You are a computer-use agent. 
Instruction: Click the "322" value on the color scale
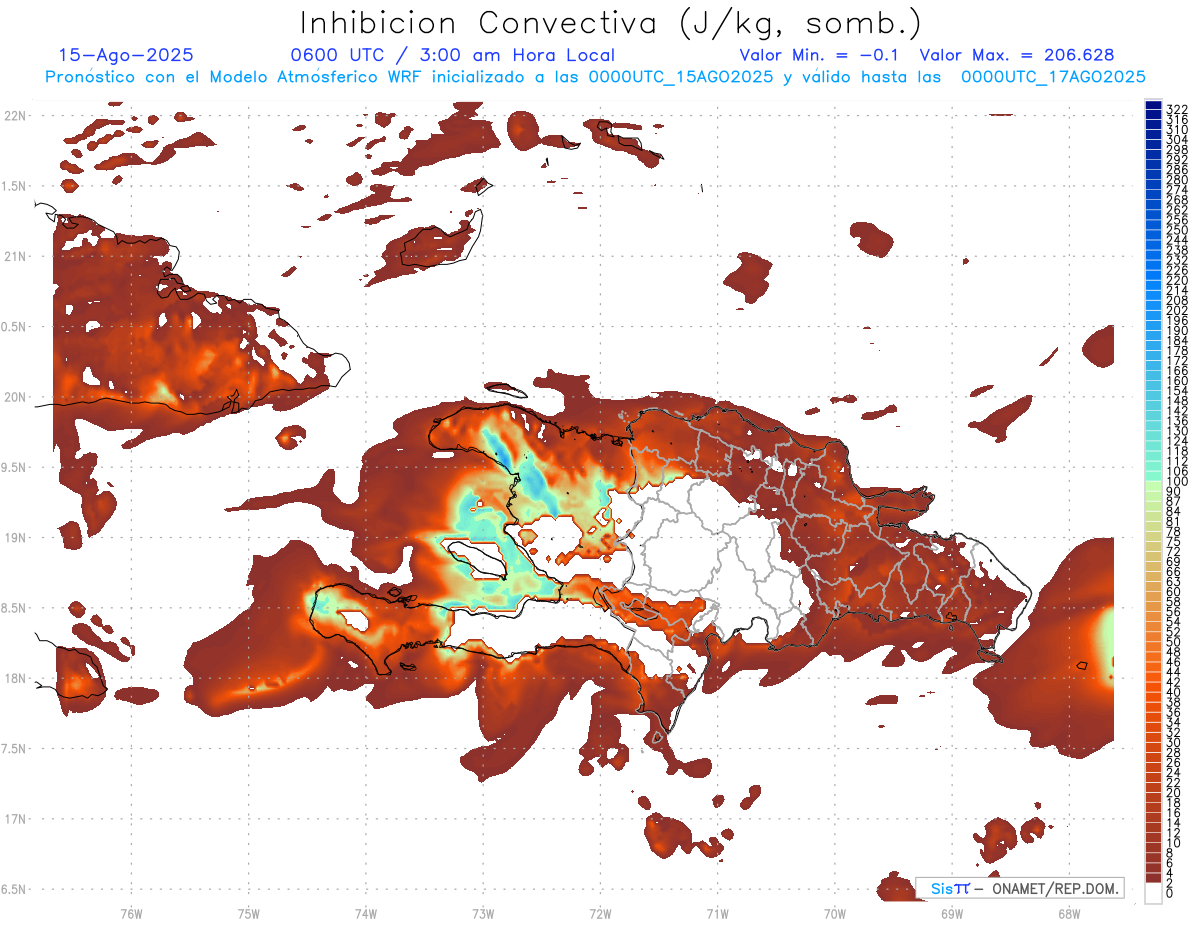1177,109
